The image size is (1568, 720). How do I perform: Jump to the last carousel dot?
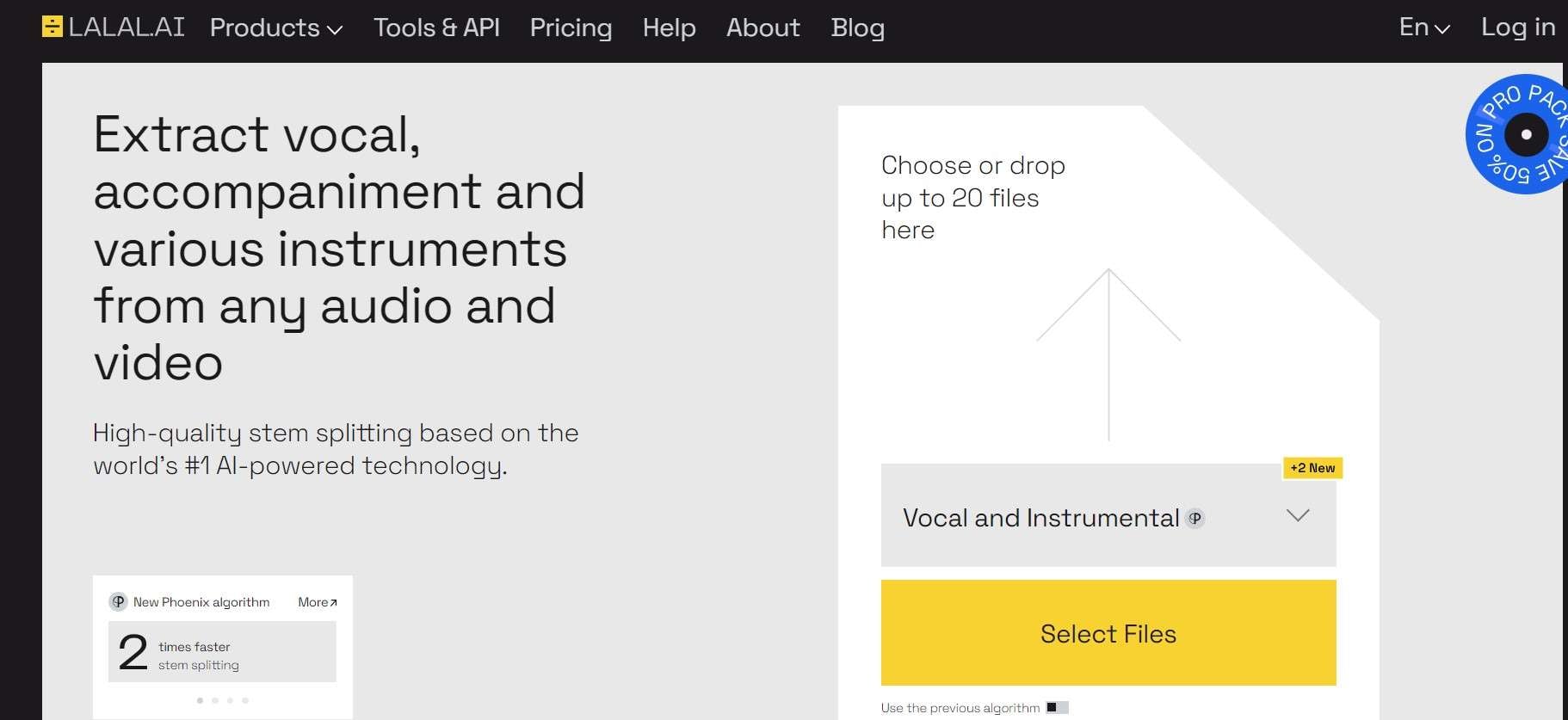point(245,700)
